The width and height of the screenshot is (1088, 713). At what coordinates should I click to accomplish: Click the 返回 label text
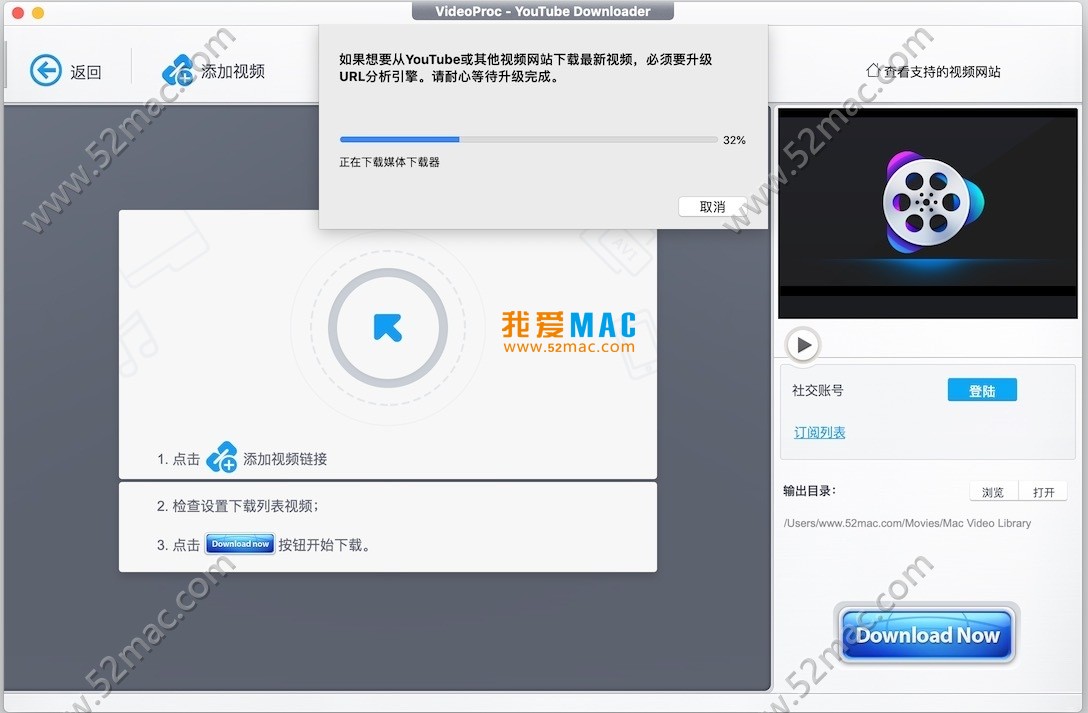(86, 71)
